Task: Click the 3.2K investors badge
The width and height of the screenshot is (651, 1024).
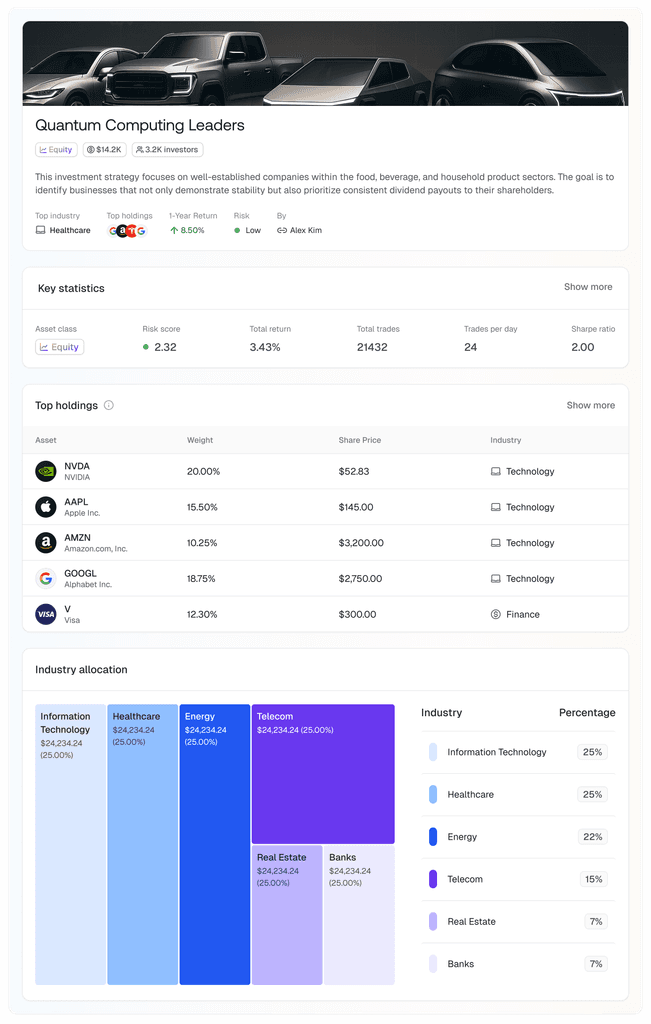Action: (167, 150)
